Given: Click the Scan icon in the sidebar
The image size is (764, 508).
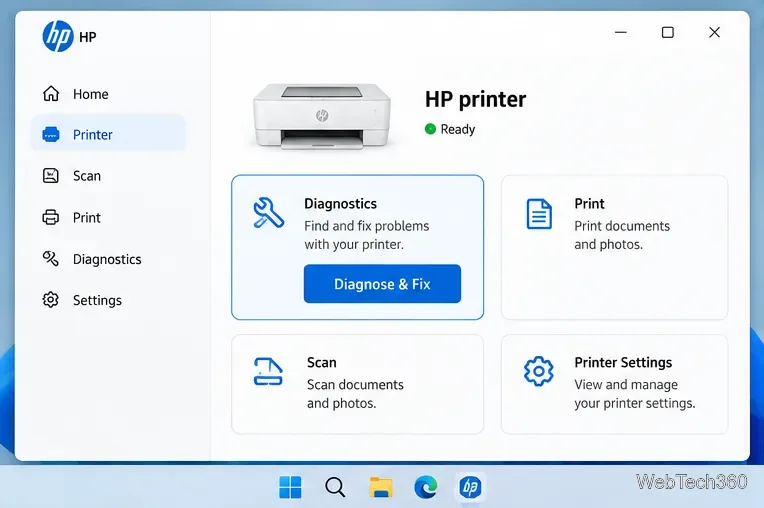Looking at the screenshot, I should tap(51, 176).
